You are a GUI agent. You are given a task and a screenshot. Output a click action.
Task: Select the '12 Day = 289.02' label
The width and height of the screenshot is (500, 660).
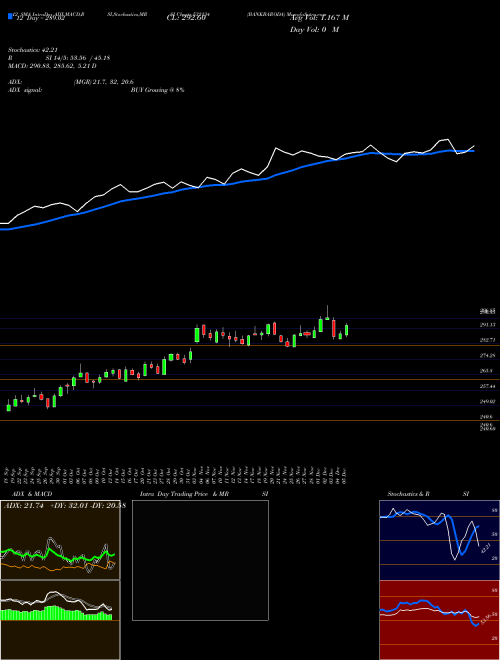coord(39,18)
